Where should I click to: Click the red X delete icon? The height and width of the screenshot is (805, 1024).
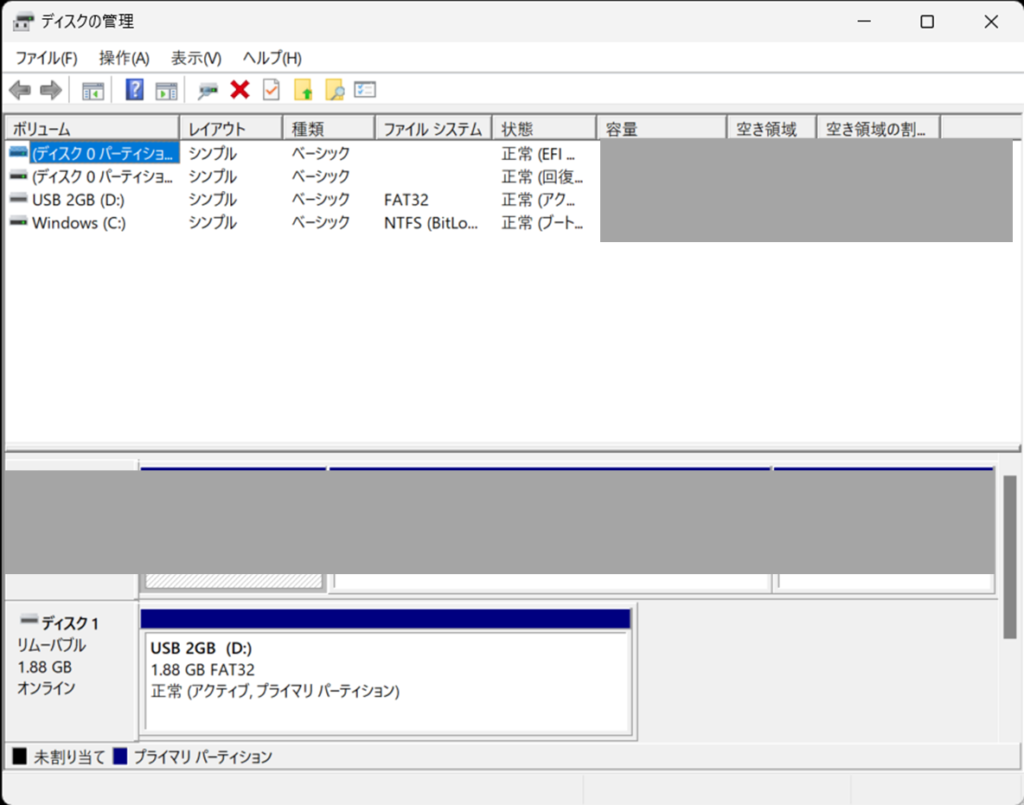coord(240,89)
